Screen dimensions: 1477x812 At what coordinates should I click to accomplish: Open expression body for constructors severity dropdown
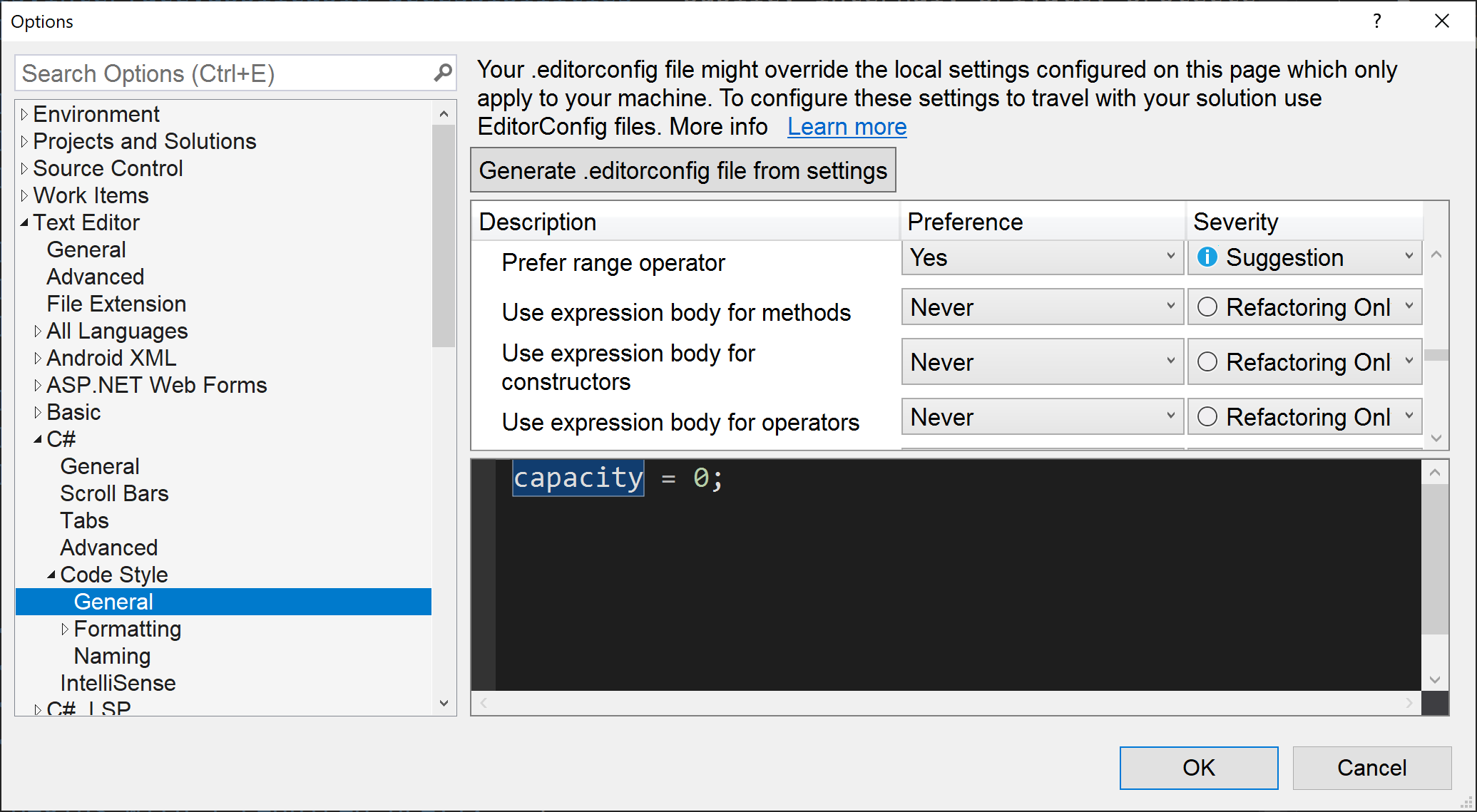point(1304,362)
